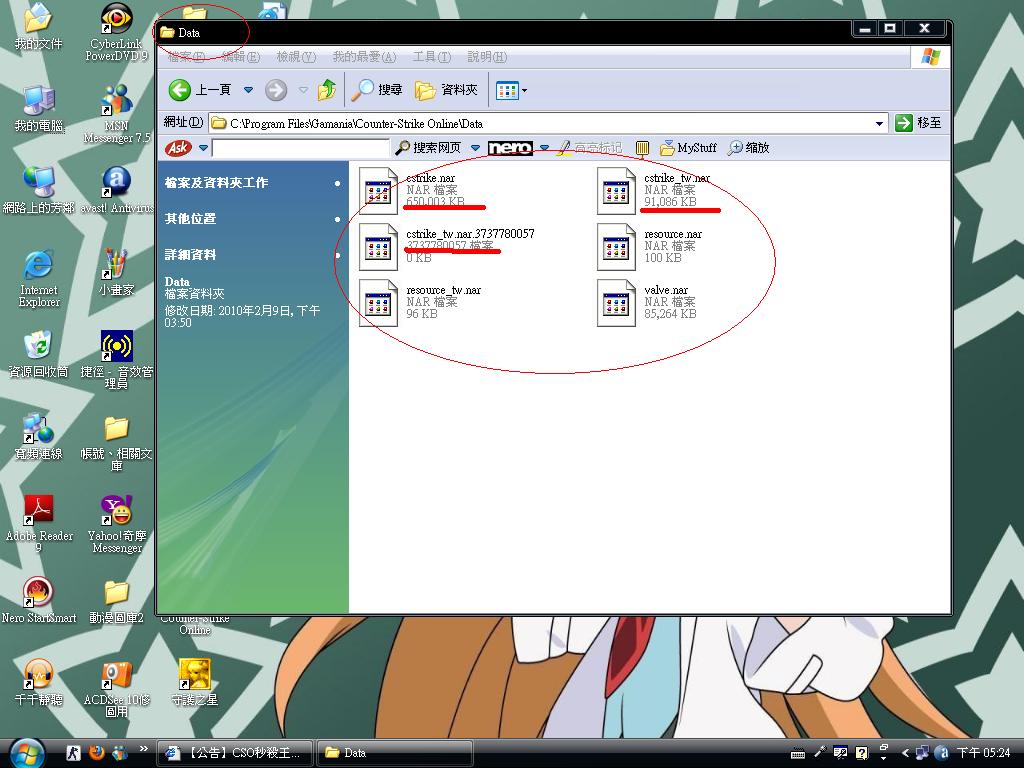This screenshot has width=1024, height=768.
Task: Select 小畫家 desktop shortcut
Action: [116, 272]
